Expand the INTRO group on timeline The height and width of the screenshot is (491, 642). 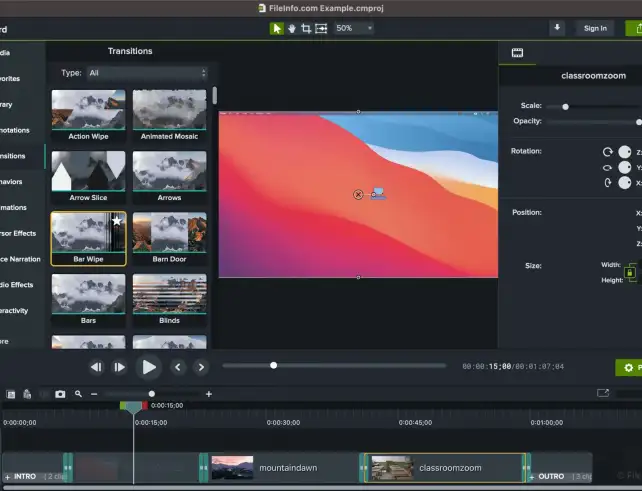click(7, 477)
